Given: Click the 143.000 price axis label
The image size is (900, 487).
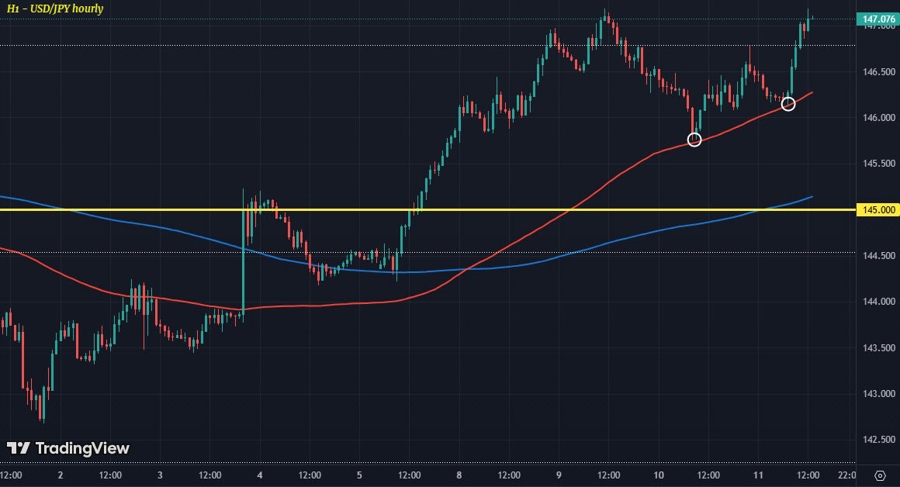Looking at the screenshot, I should click(x=879, y=393).
